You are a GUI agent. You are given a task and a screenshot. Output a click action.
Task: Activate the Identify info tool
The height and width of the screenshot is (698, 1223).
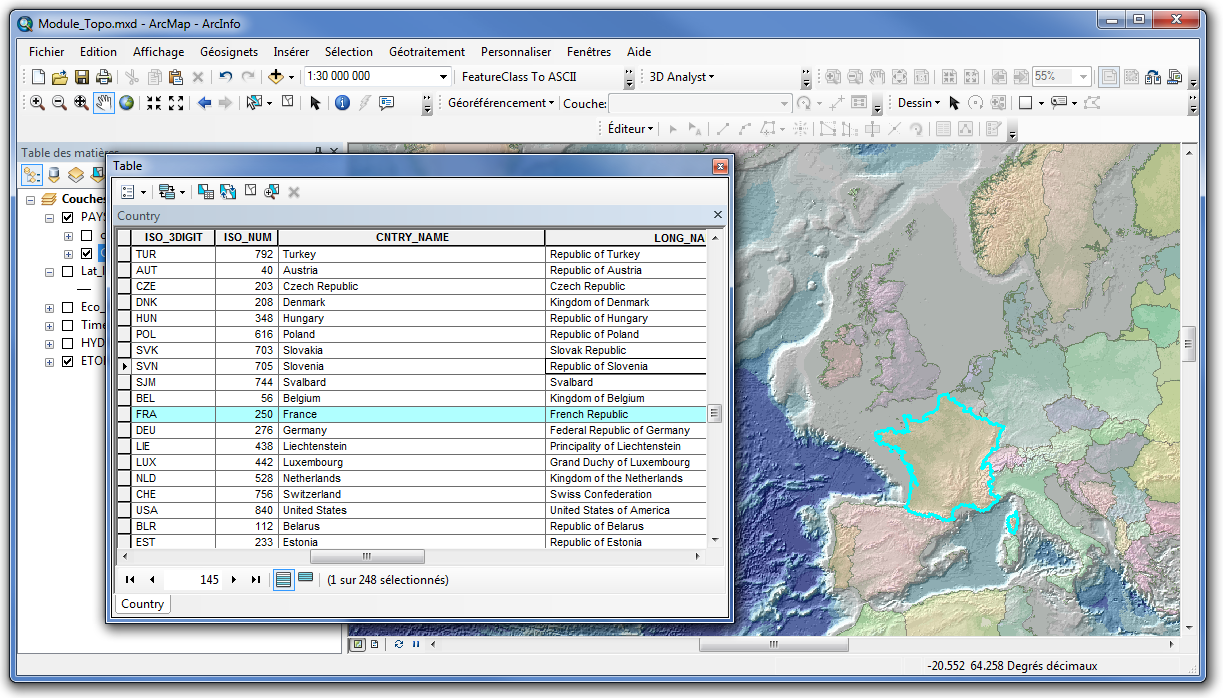tap(342, 103)
